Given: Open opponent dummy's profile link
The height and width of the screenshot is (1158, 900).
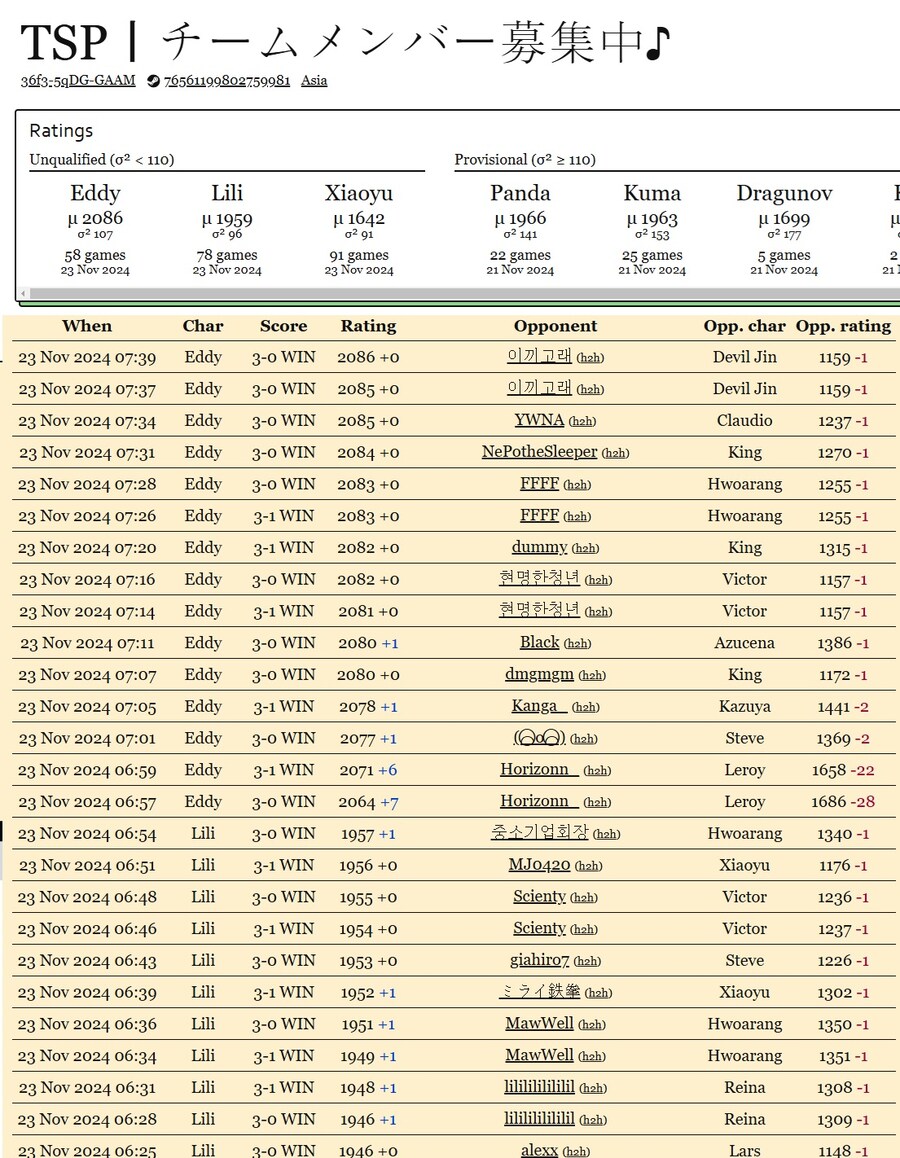Looking at the screenshot, I should coord(539,547).
